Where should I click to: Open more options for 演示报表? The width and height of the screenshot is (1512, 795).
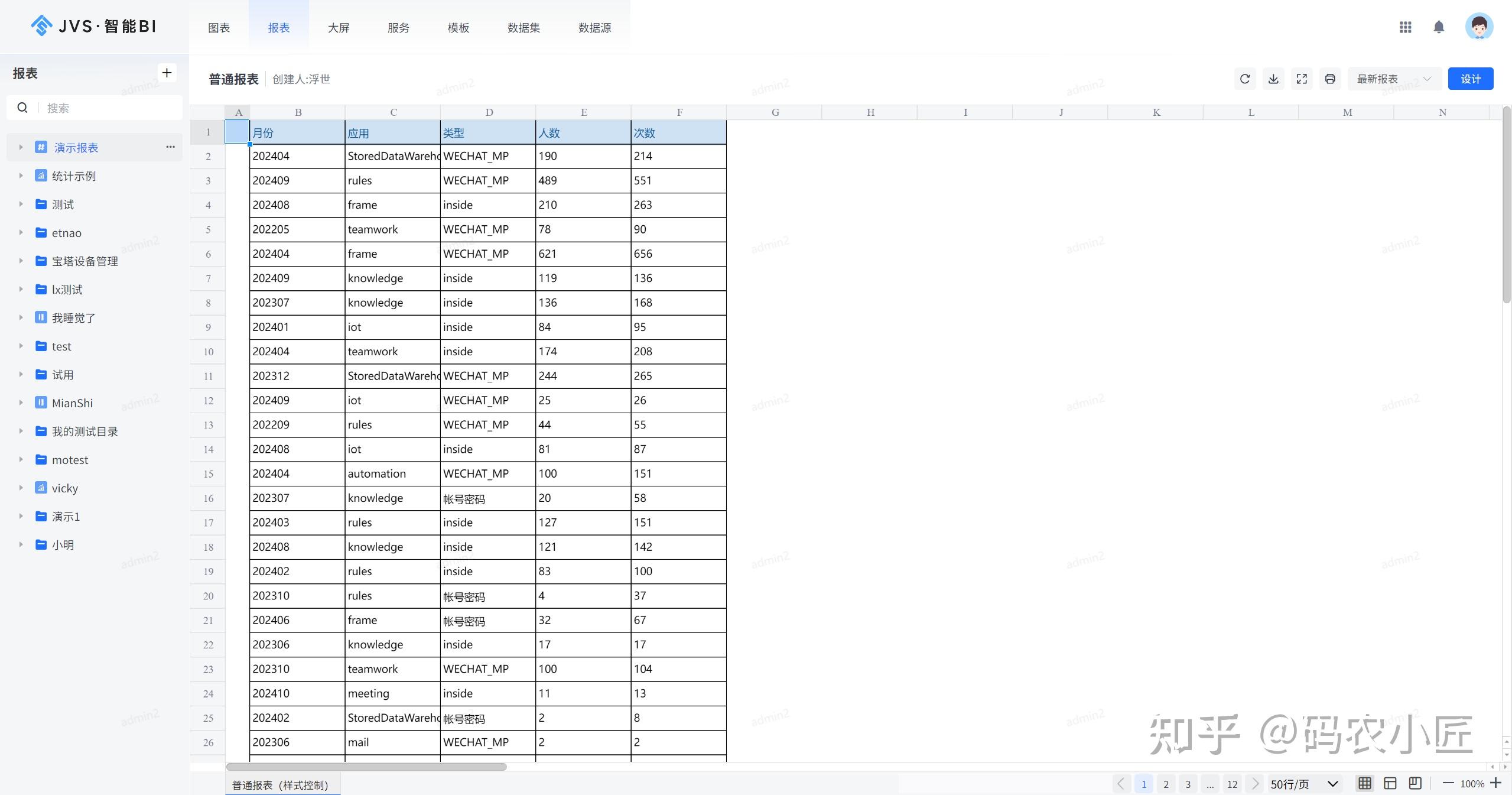(170, 147)
